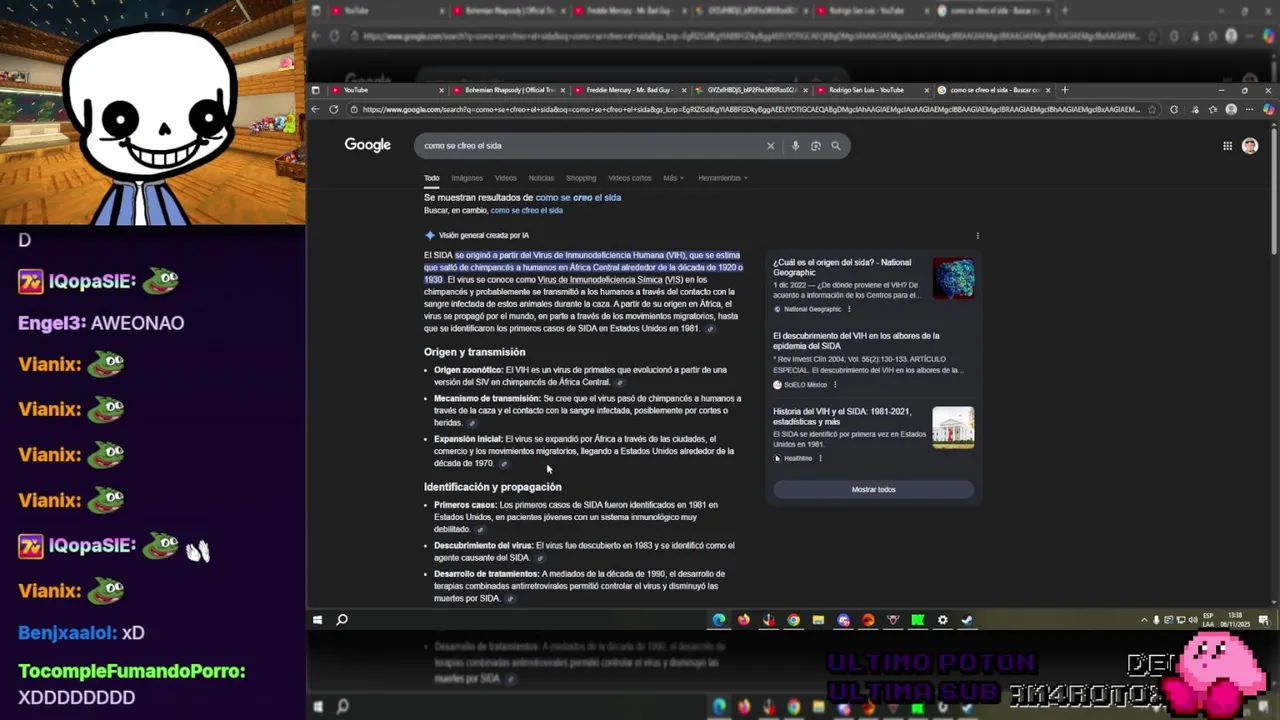Click chat username Benjxaalol

click(x=67, y=633)
